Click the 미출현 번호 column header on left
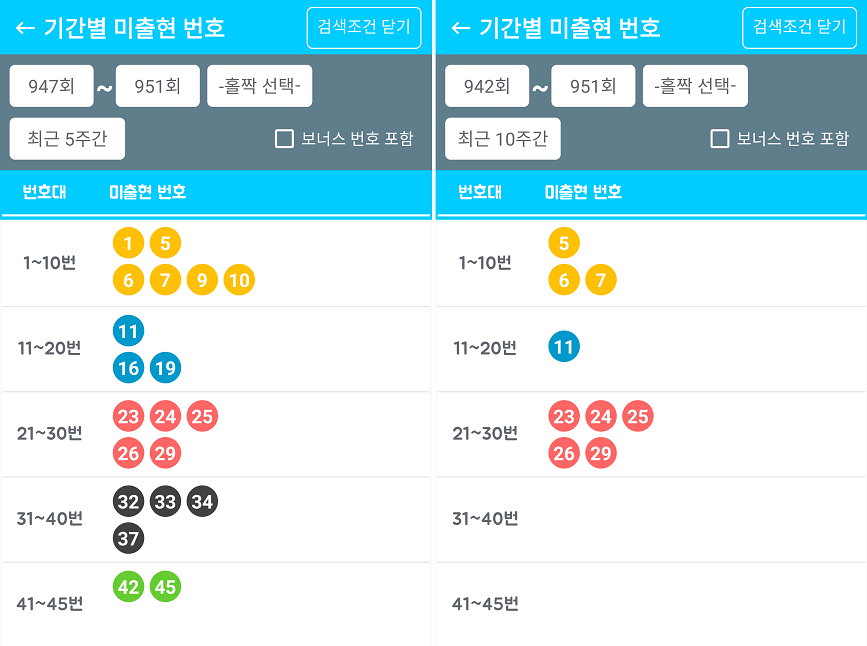 [x=148, y=192]
